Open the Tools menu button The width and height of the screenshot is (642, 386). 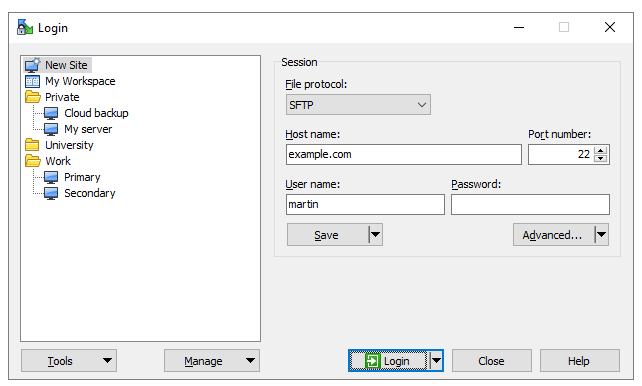(69, 361)
